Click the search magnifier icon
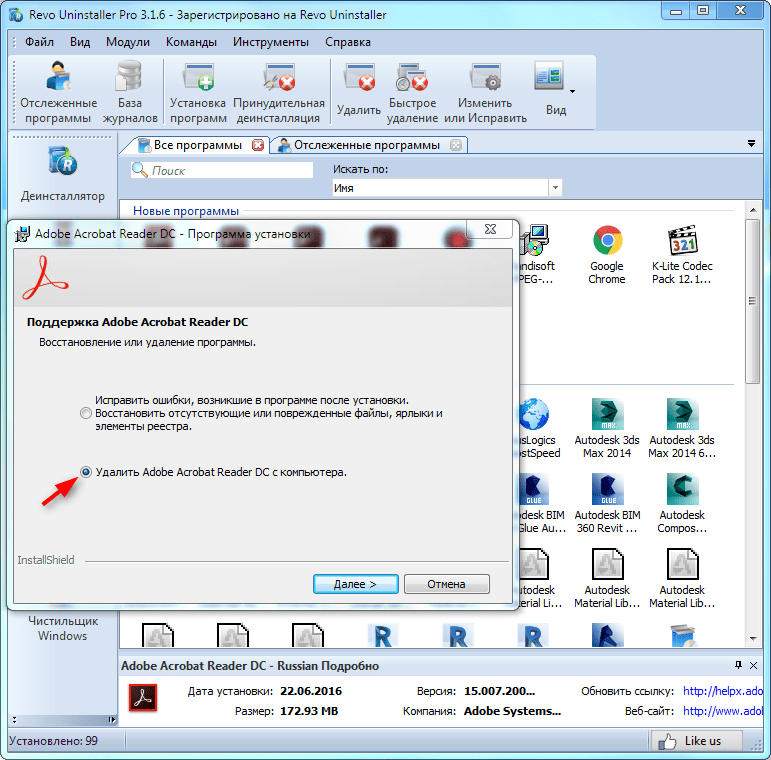 coord(140,170)
